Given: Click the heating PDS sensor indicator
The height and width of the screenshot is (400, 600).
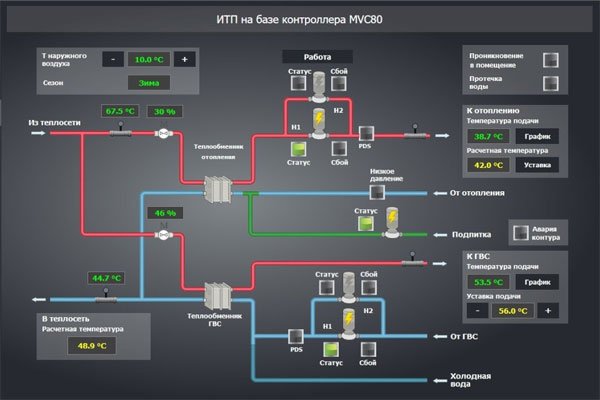Looking at the screenshot, I should [366, 134].
